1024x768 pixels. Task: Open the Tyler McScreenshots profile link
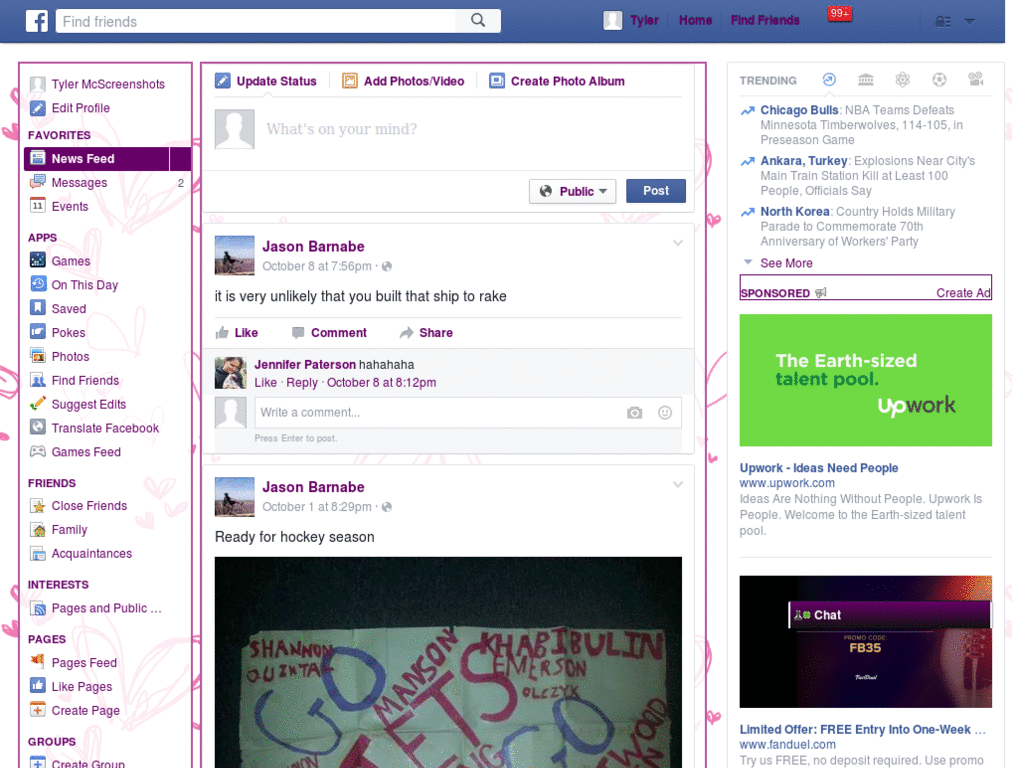[x=108, y=84]
